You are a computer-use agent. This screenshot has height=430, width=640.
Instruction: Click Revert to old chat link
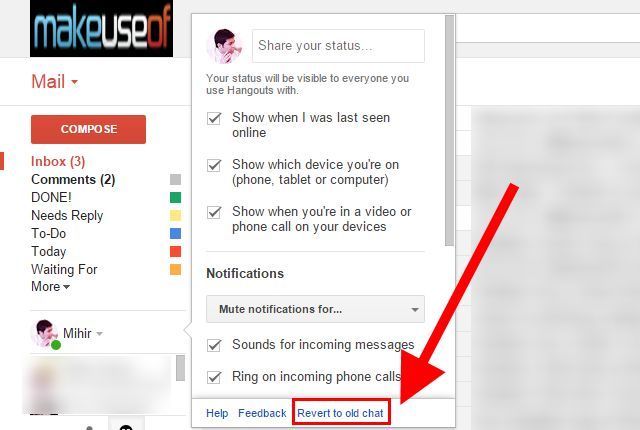pos(340,413)
